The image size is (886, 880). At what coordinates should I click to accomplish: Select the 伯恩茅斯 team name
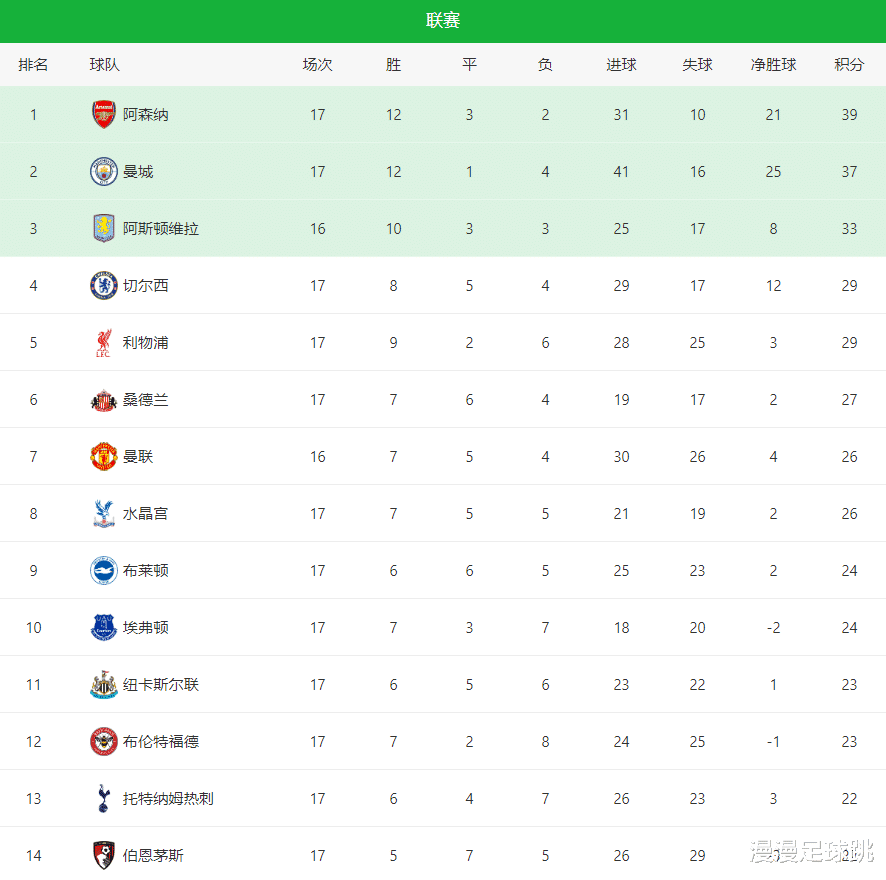click(153, 856)
